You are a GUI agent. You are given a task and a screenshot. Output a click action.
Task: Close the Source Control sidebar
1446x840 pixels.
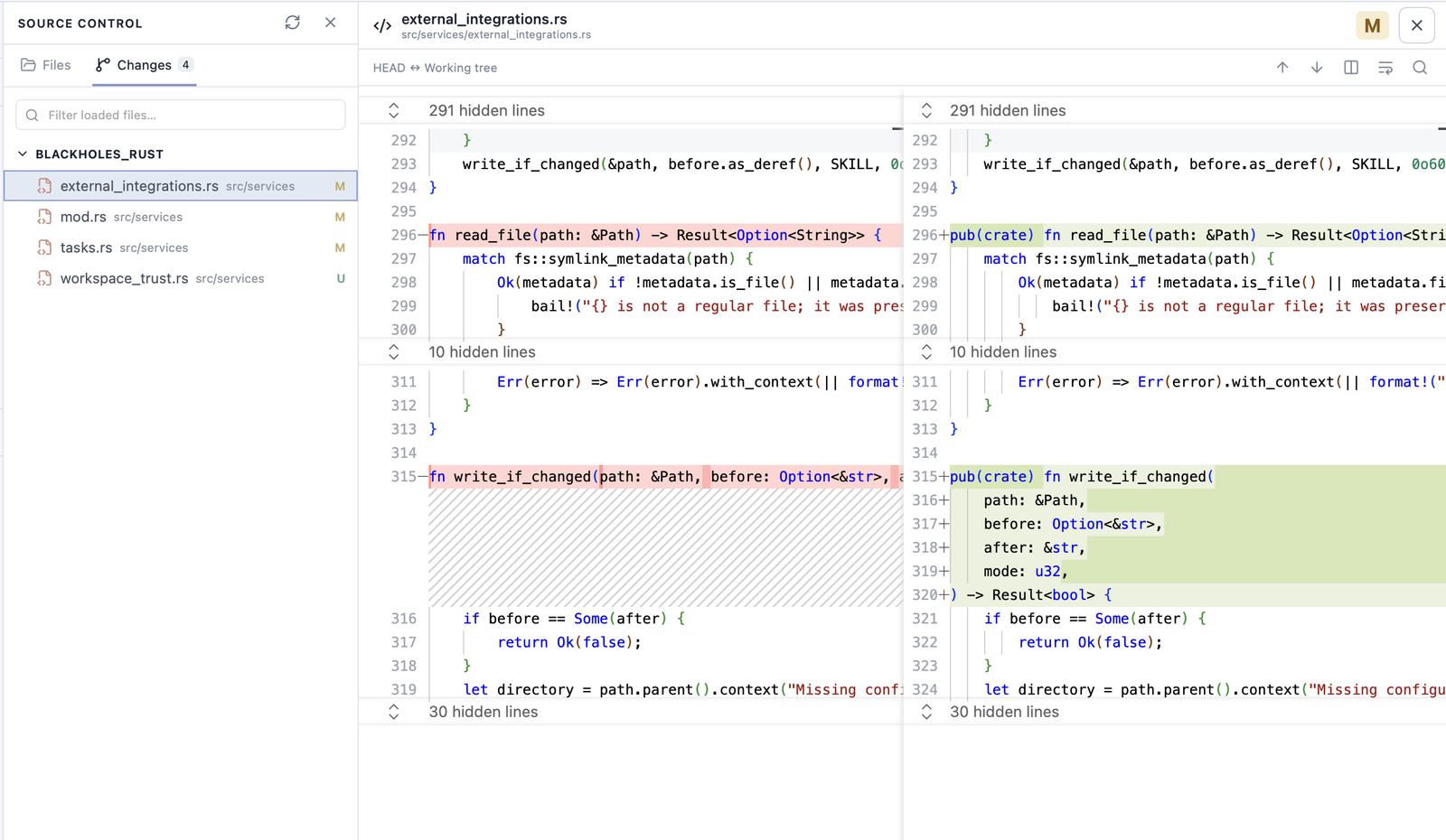(x=331, y=23)
